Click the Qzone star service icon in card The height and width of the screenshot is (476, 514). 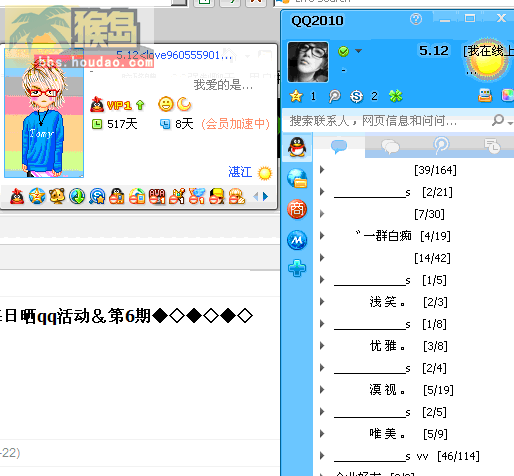point(37,196)
